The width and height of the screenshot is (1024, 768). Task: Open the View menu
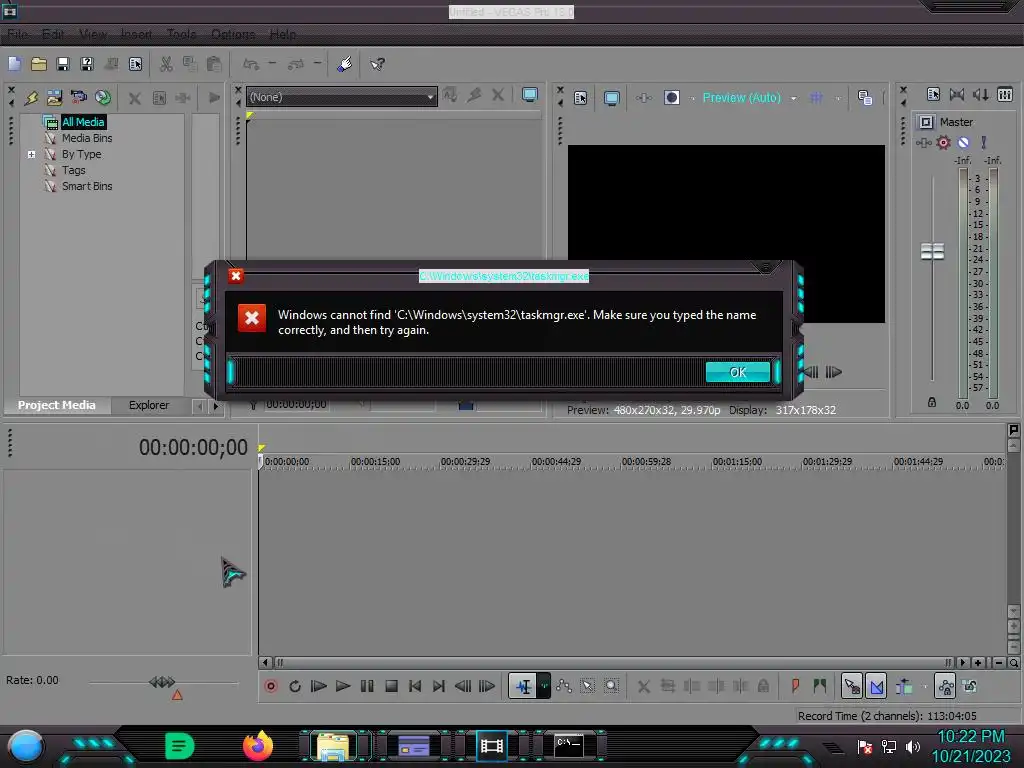[93, 34]
